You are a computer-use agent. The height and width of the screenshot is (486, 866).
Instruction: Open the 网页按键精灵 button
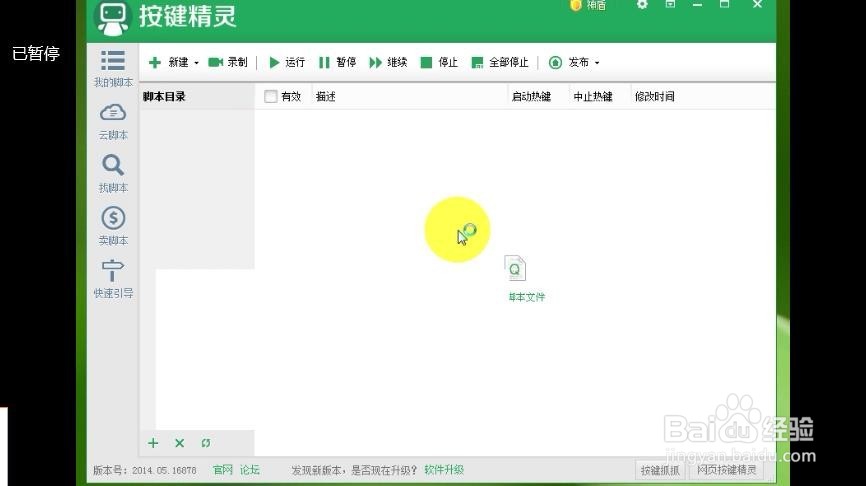point(727,470)
